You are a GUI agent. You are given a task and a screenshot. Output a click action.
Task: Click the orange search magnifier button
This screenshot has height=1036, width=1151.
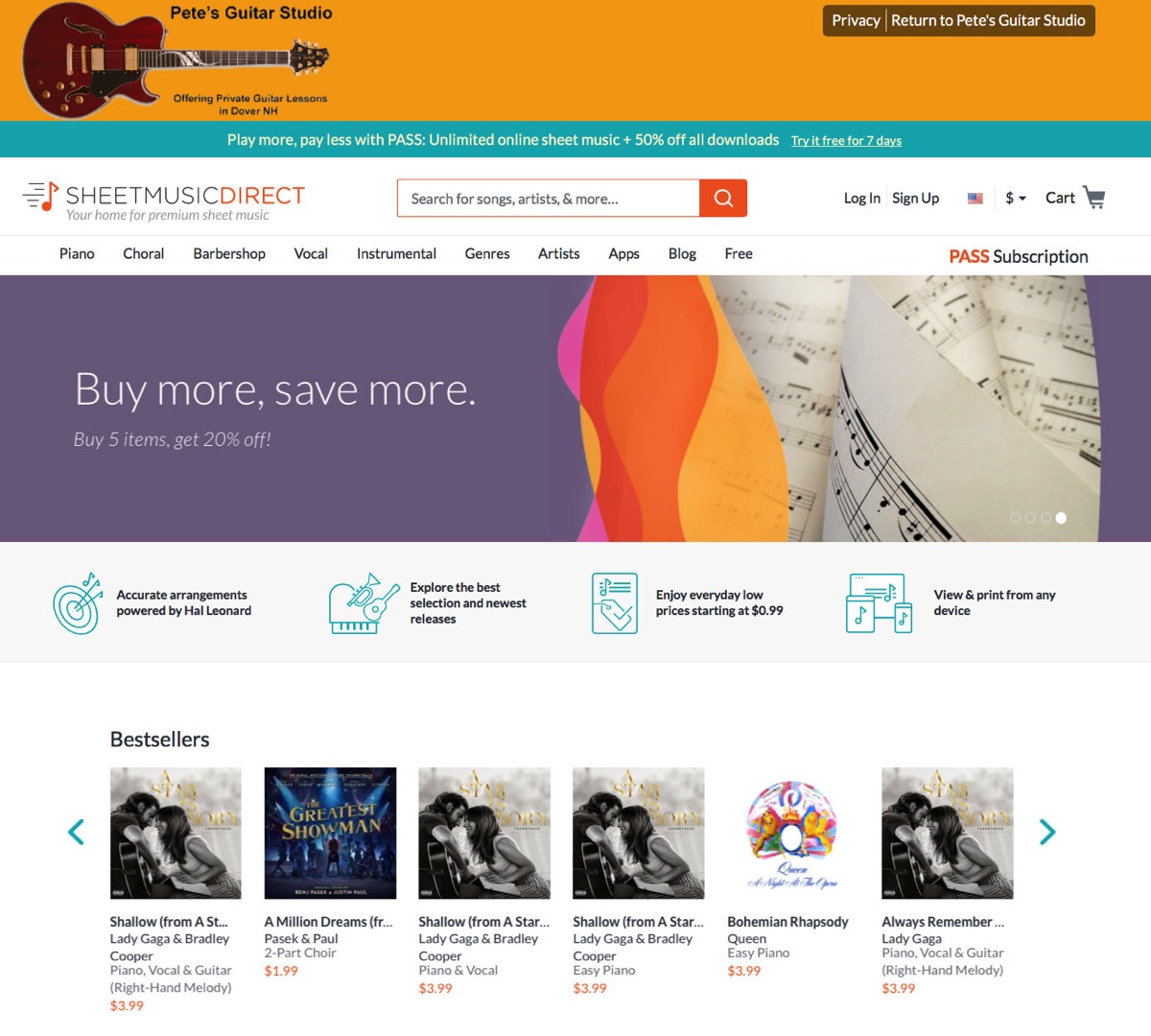click(723, 198)
